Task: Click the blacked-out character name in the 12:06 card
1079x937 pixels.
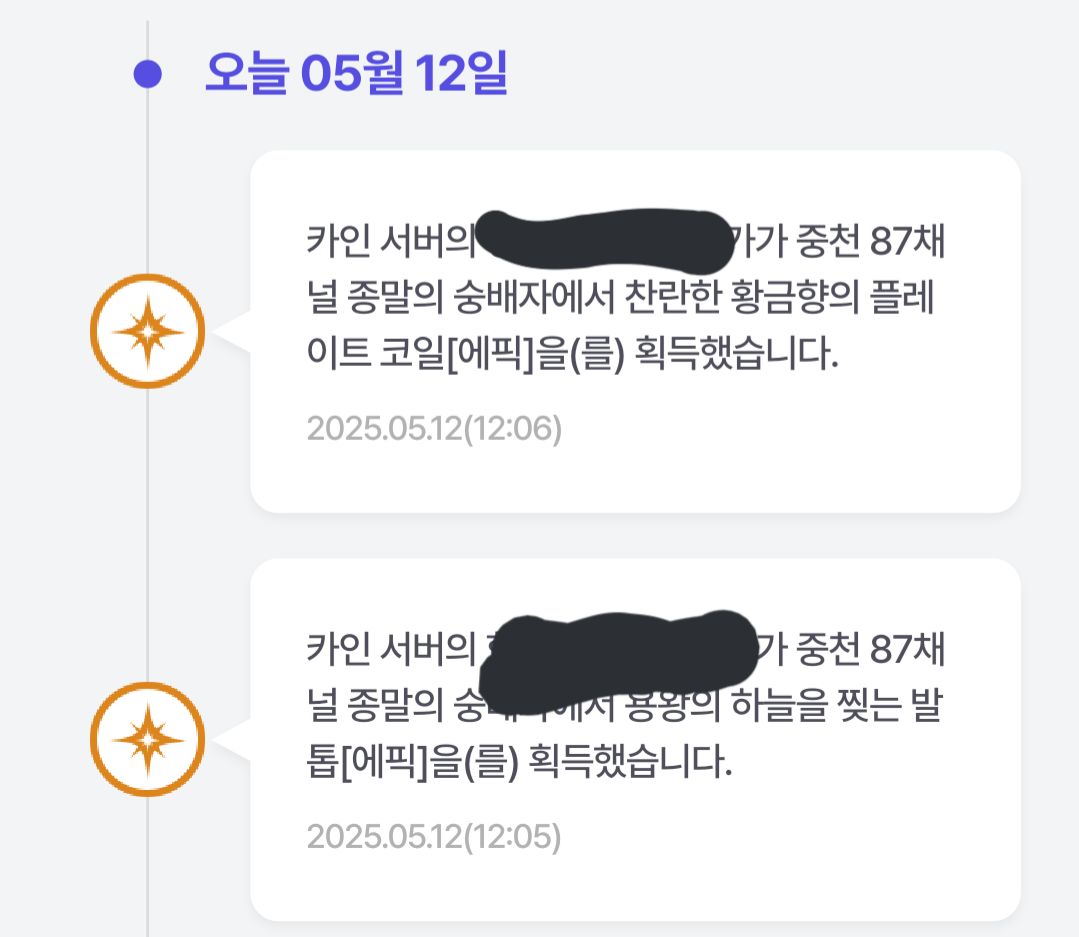Action: (604, 239)
